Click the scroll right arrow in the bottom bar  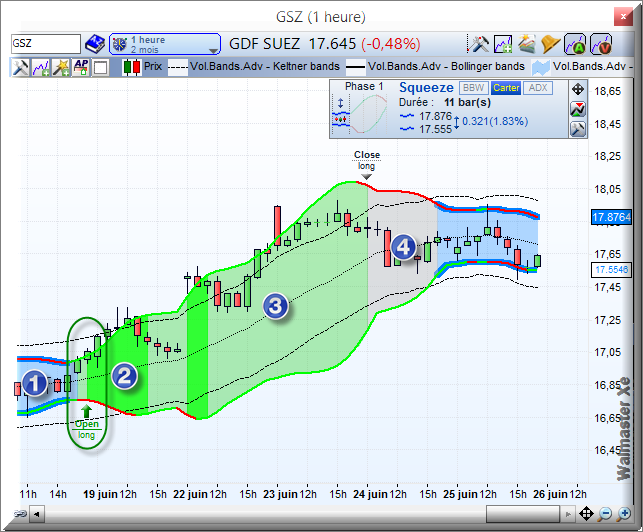tap(568, 514)
